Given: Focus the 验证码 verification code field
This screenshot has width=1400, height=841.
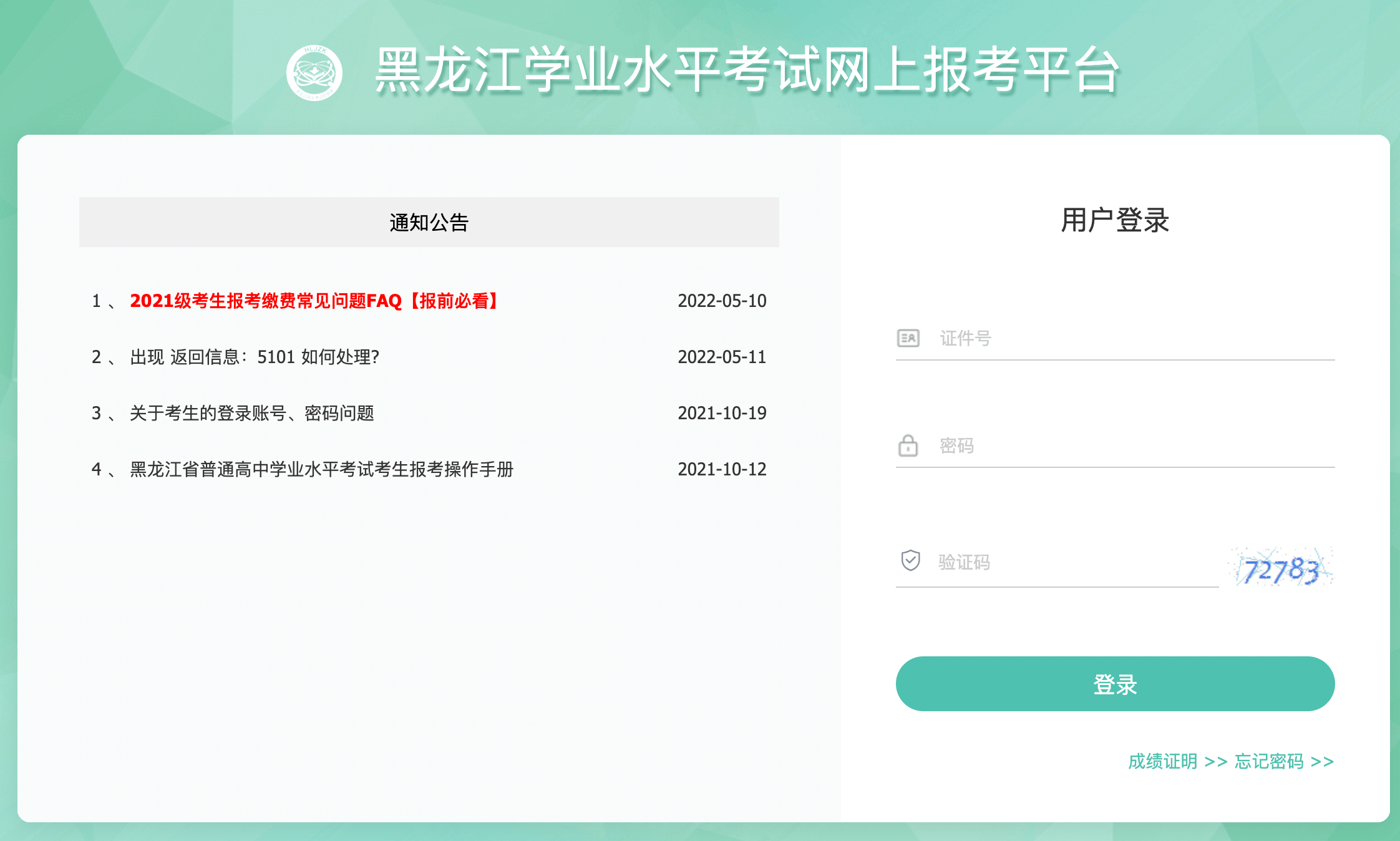Looking at the screenshot, I should point(1076,562).
